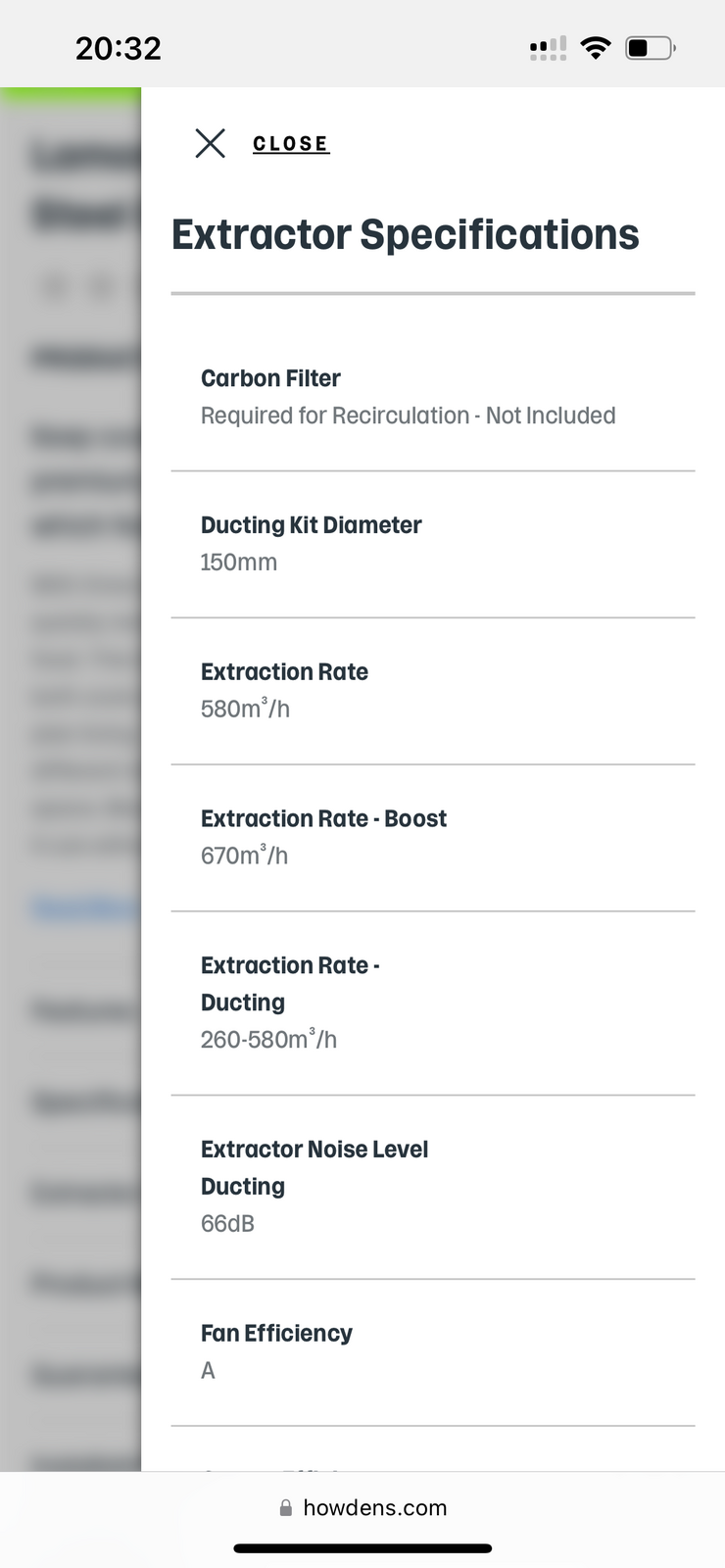Tap the howdens.com address bar
Screen dimensions: 725x1568
pyautogui.click(x=374, y=1508)
